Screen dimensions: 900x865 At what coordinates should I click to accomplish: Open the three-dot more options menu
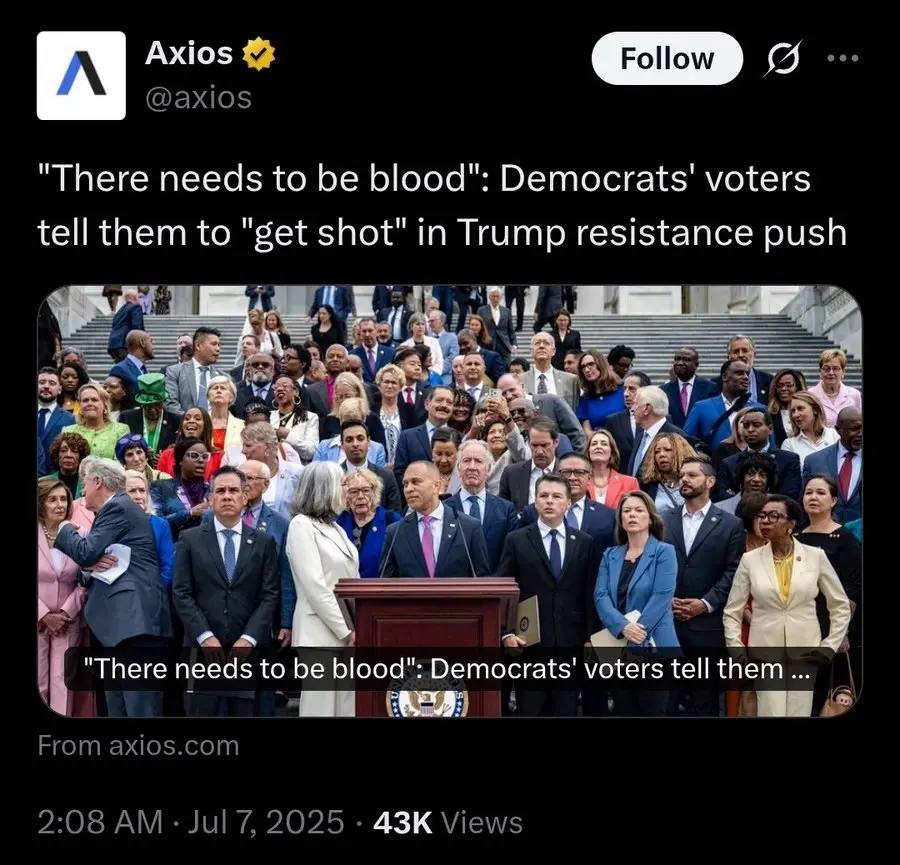pos(843,58)
